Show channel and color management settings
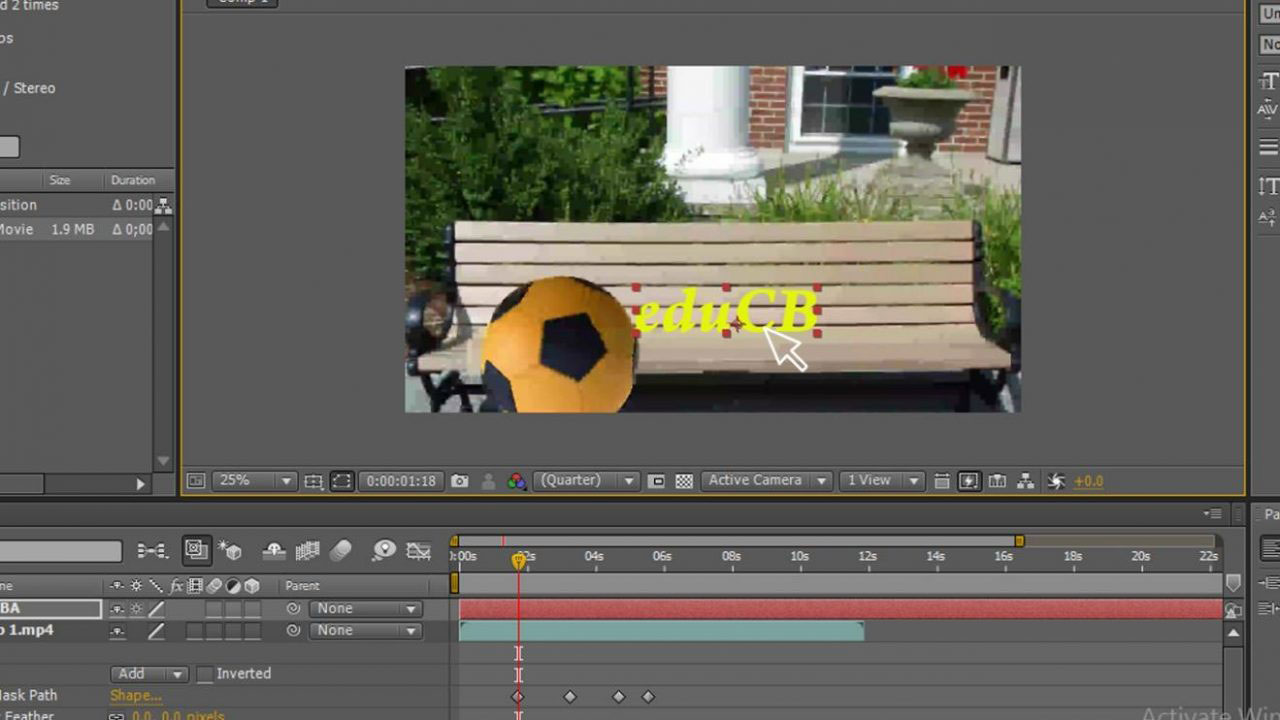1280x720 pixels. click(x=516, y=481)
